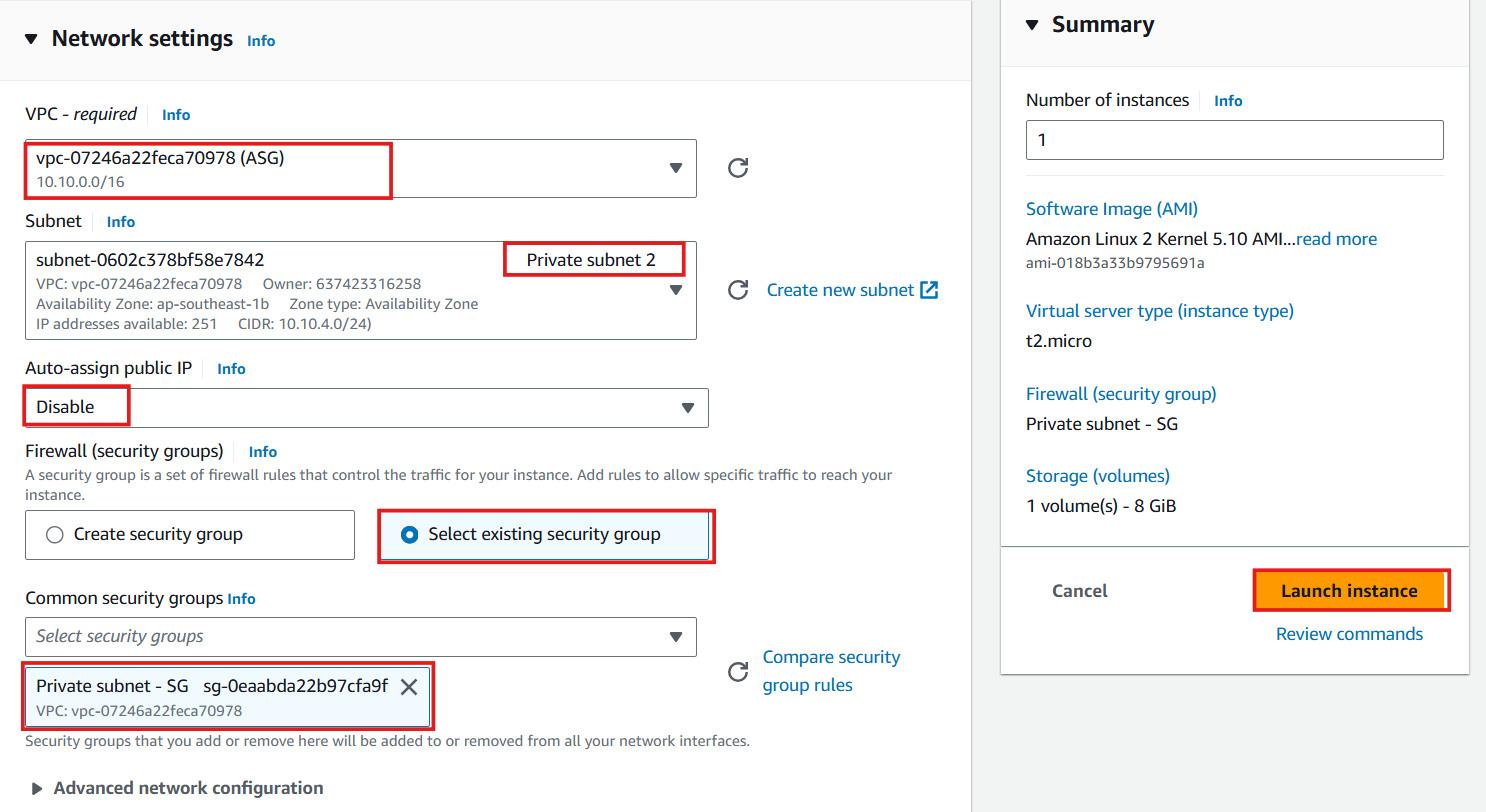Click Compare security group rules link
Image resolution: width=1486 pixels, height=812 pixels.
tap(831, 671)
